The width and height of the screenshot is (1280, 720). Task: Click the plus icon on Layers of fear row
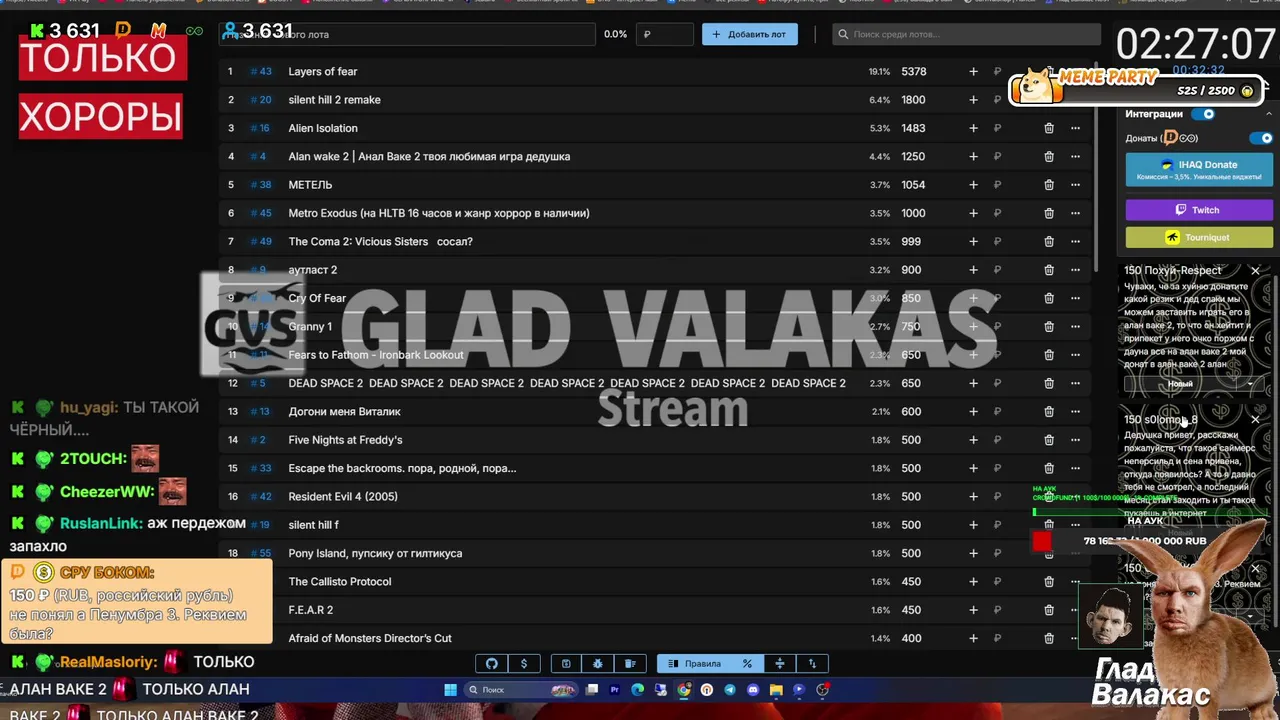coord(973,72)
